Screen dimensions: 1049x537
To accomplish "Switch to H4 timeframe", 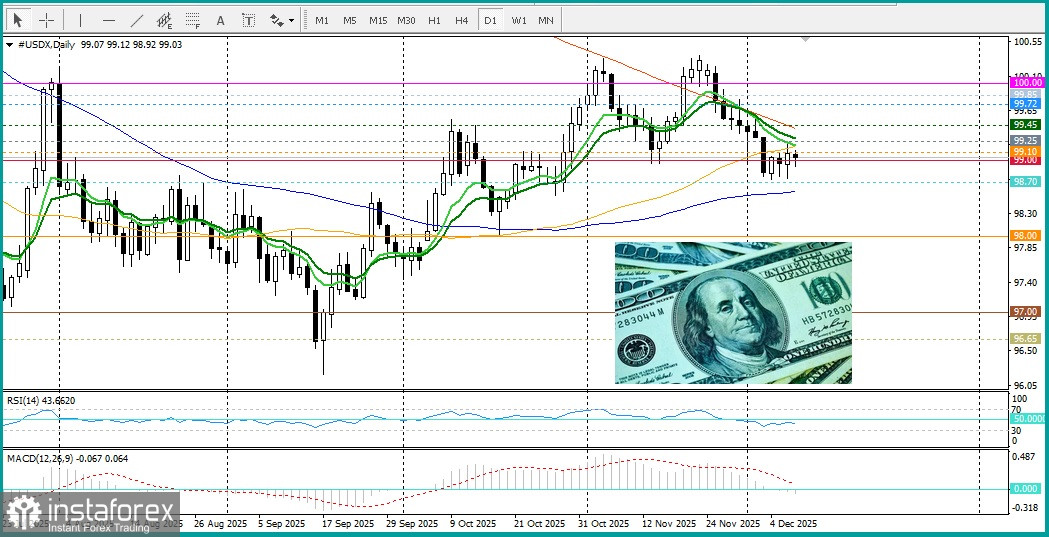I will tap(462, 21).
